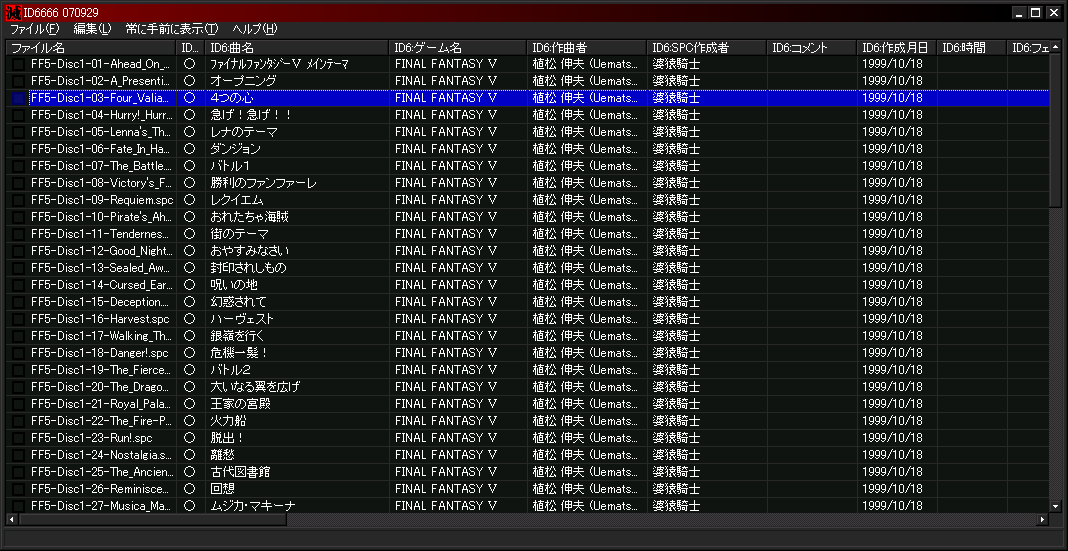Click the vertical scrollbar thumb

click(x=1056, y=131)
